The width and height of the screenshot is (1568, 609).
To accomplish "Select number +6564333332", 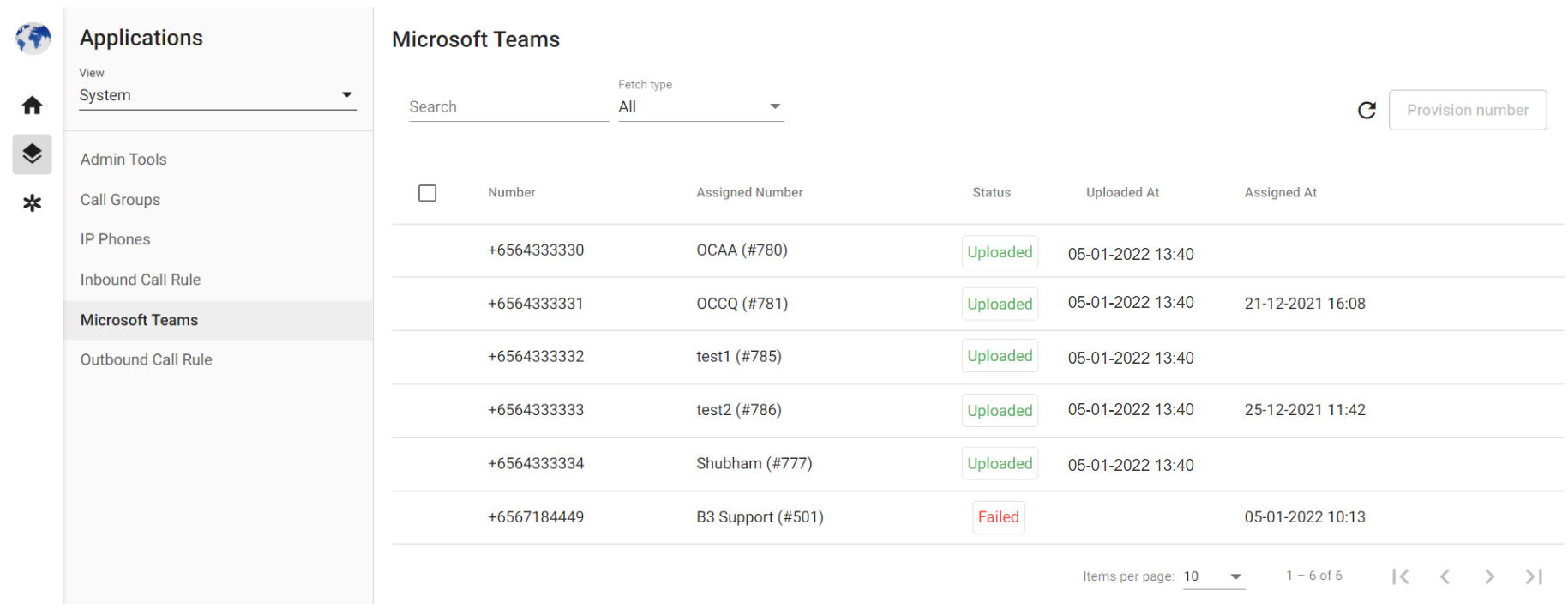I will [536, 357].
